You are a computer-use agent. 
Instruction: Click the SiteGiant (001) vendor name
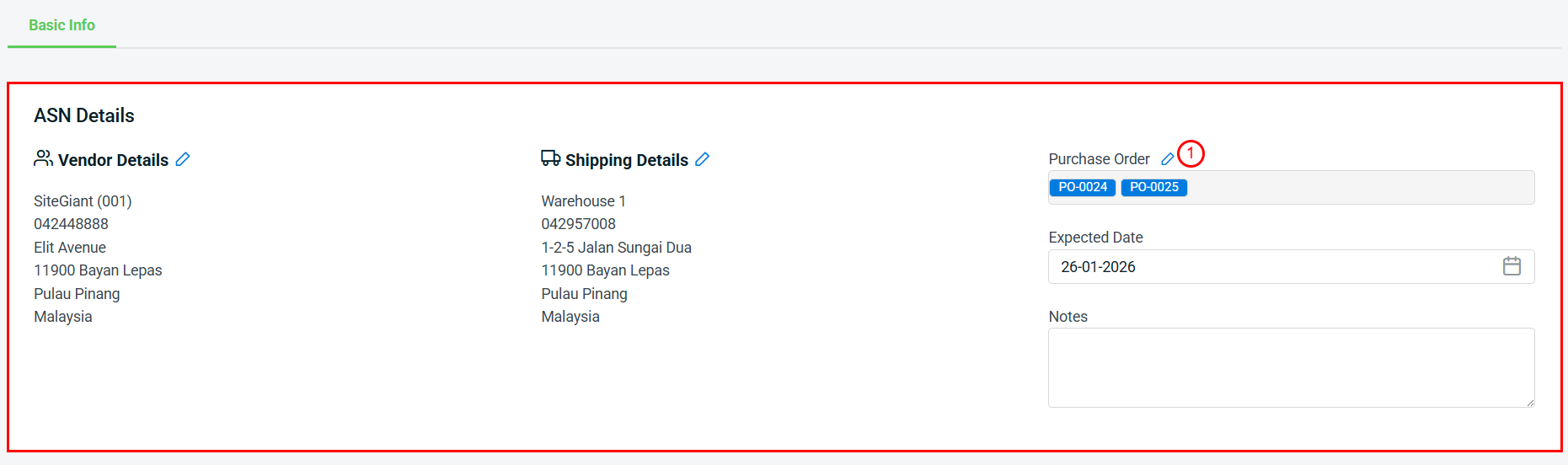[x=83, y=201]
